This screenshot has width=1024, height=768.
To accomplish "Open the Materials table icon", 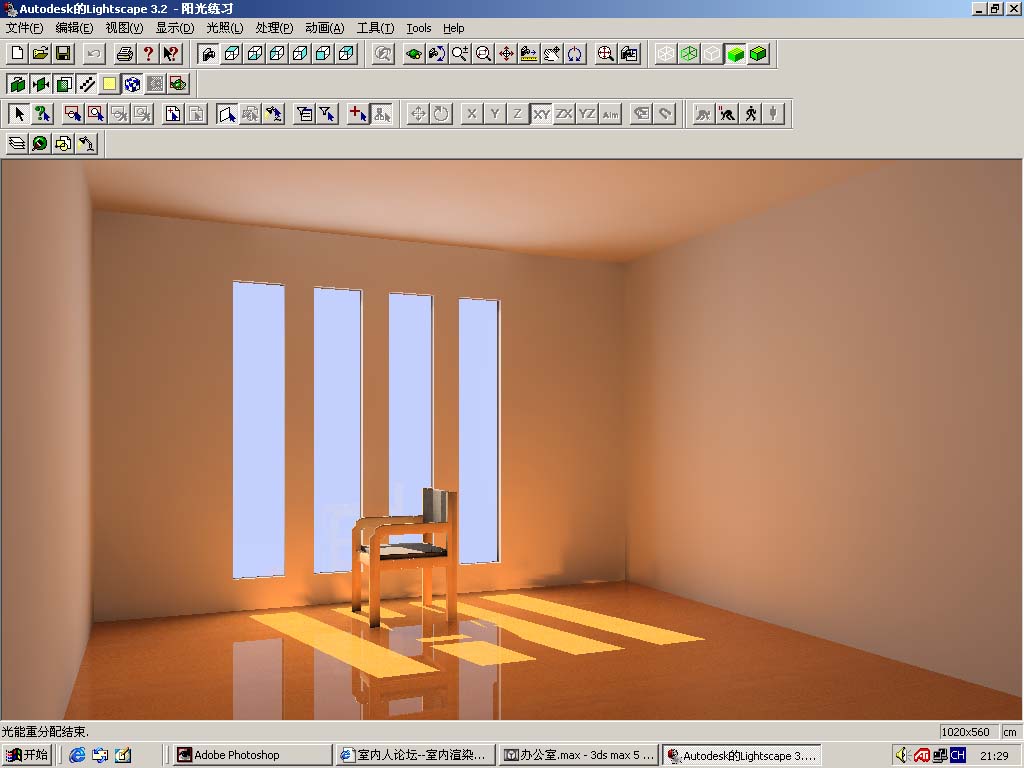I will [x=40, y=144].
